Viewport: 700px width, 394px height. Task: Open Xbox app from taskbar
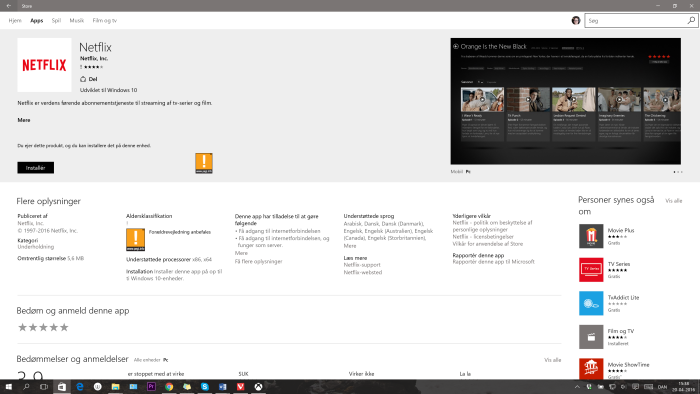pyautogui.click(x=258, y=386)
